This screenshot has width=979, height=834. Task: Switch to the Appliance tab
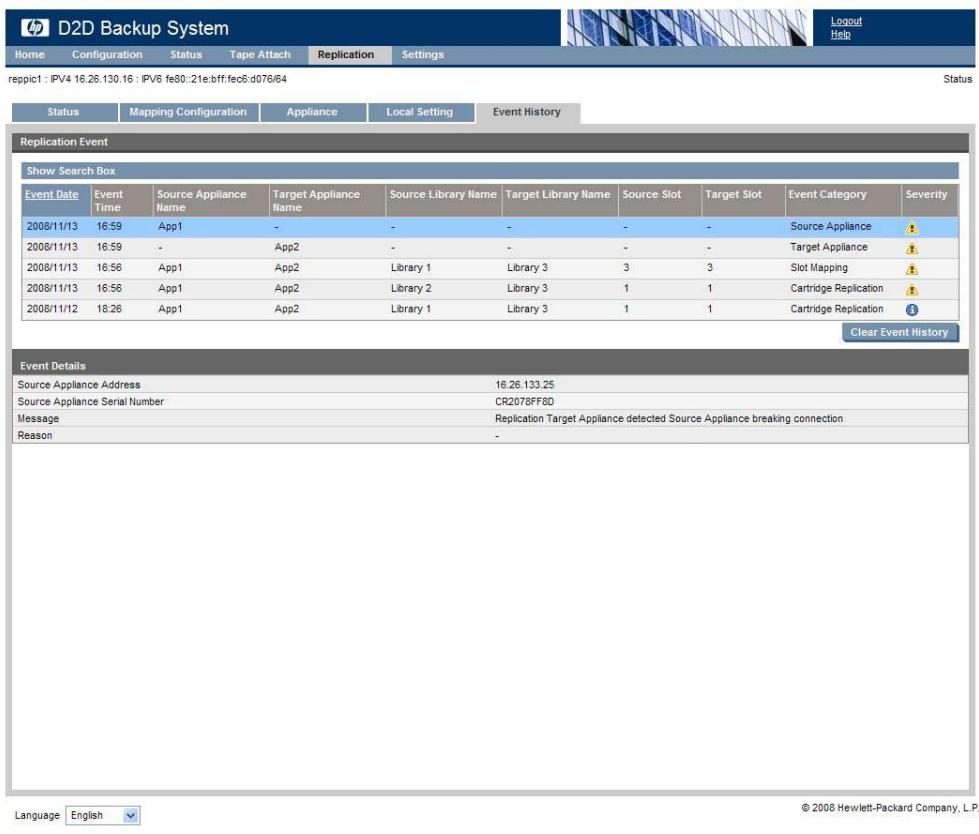tap(312, 112)
